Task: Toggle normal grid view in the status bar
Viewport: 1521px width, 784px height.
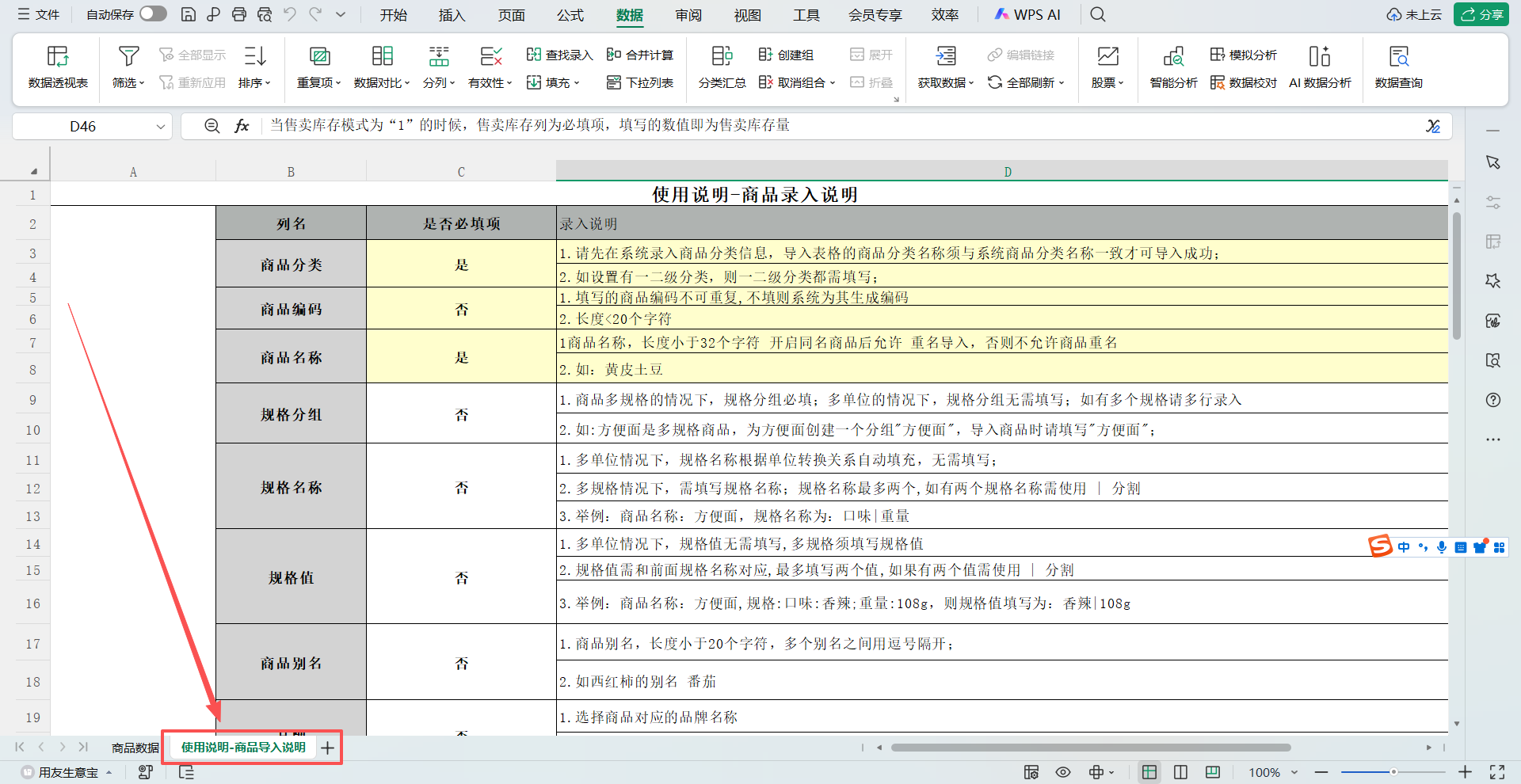Action: (1149, 772)
